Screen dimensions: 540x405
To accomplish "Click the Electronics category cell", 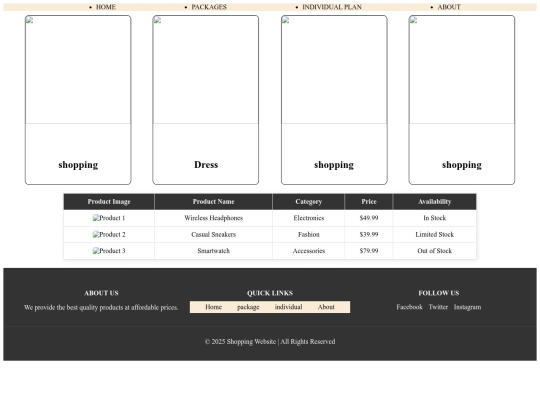I will 309,218.
